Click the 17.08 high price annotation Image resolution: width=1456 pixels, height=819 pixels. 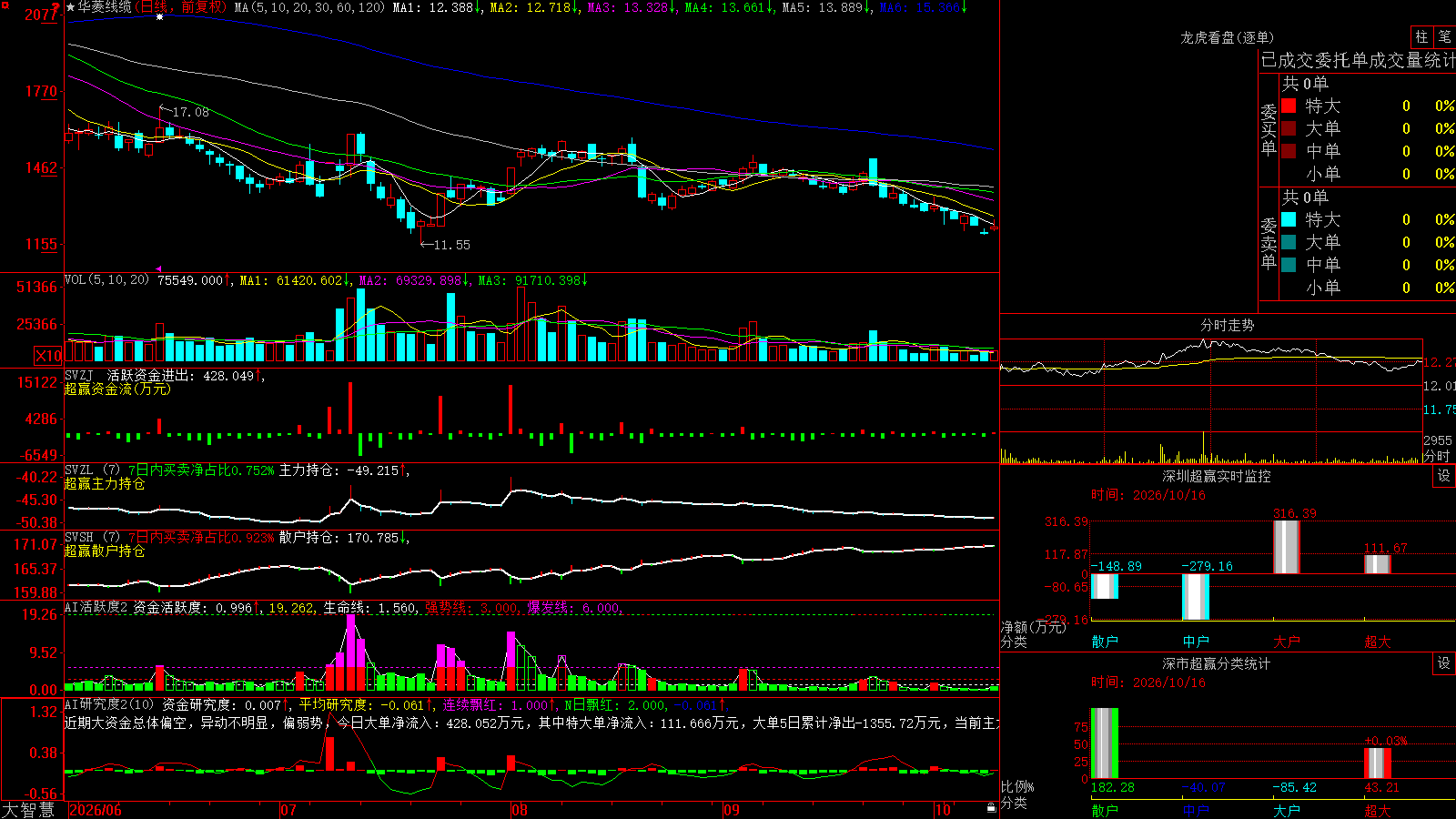click(190, 112)
